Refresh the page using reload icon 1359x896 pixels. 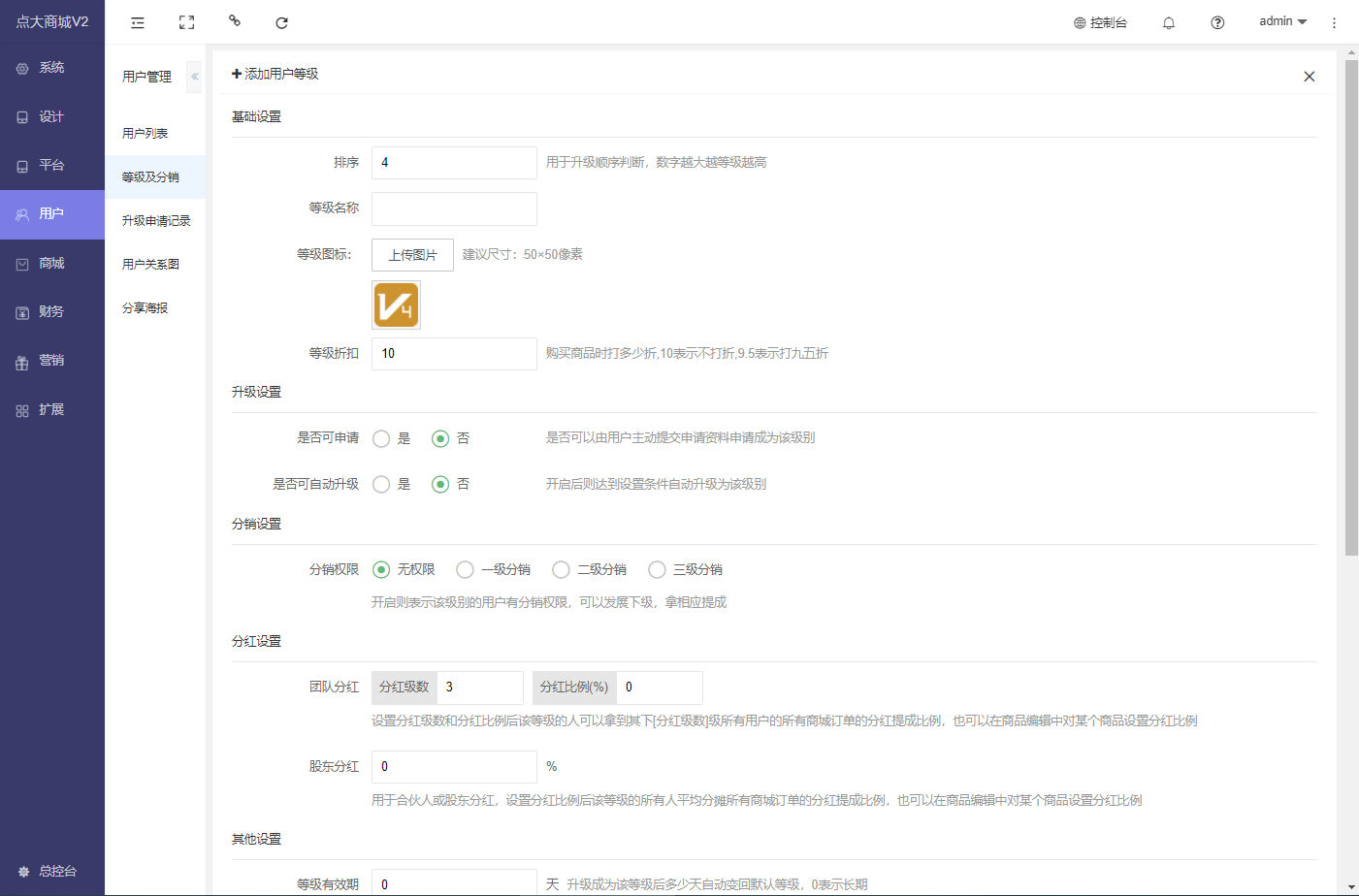[x=282, y=22]
